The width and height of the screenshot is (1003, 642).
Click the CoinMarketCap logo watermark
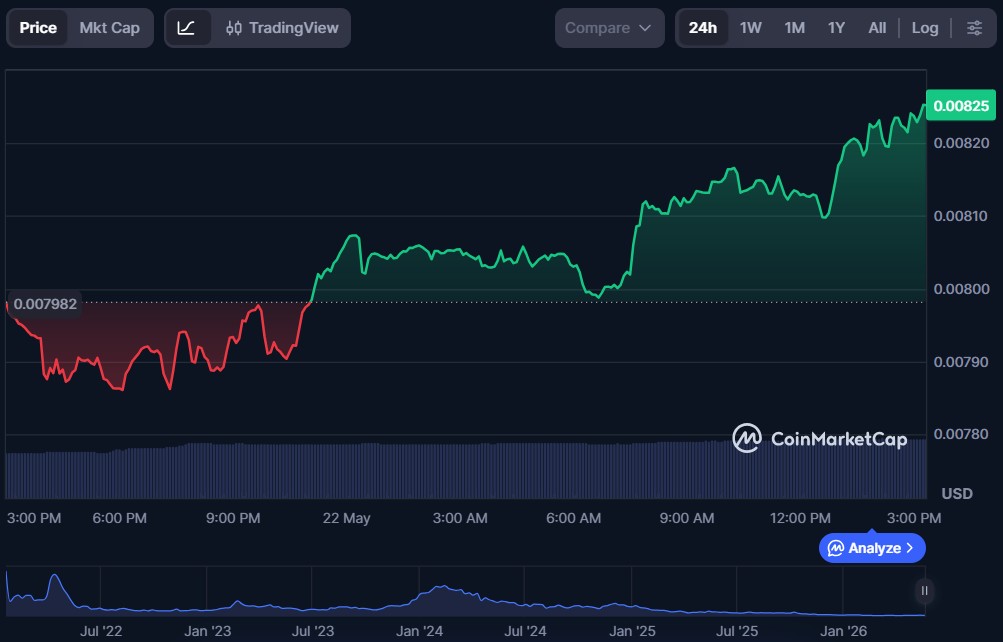(819, 439)
